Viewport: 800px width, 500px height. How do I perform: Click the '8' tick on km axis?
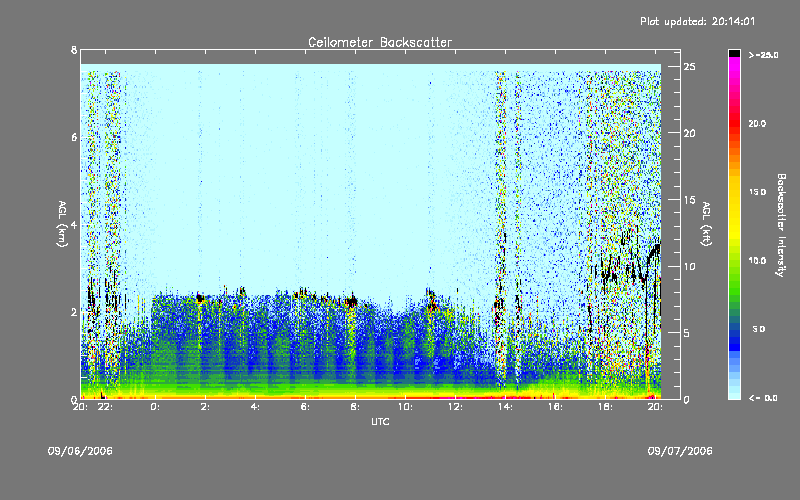coord(74,50)
